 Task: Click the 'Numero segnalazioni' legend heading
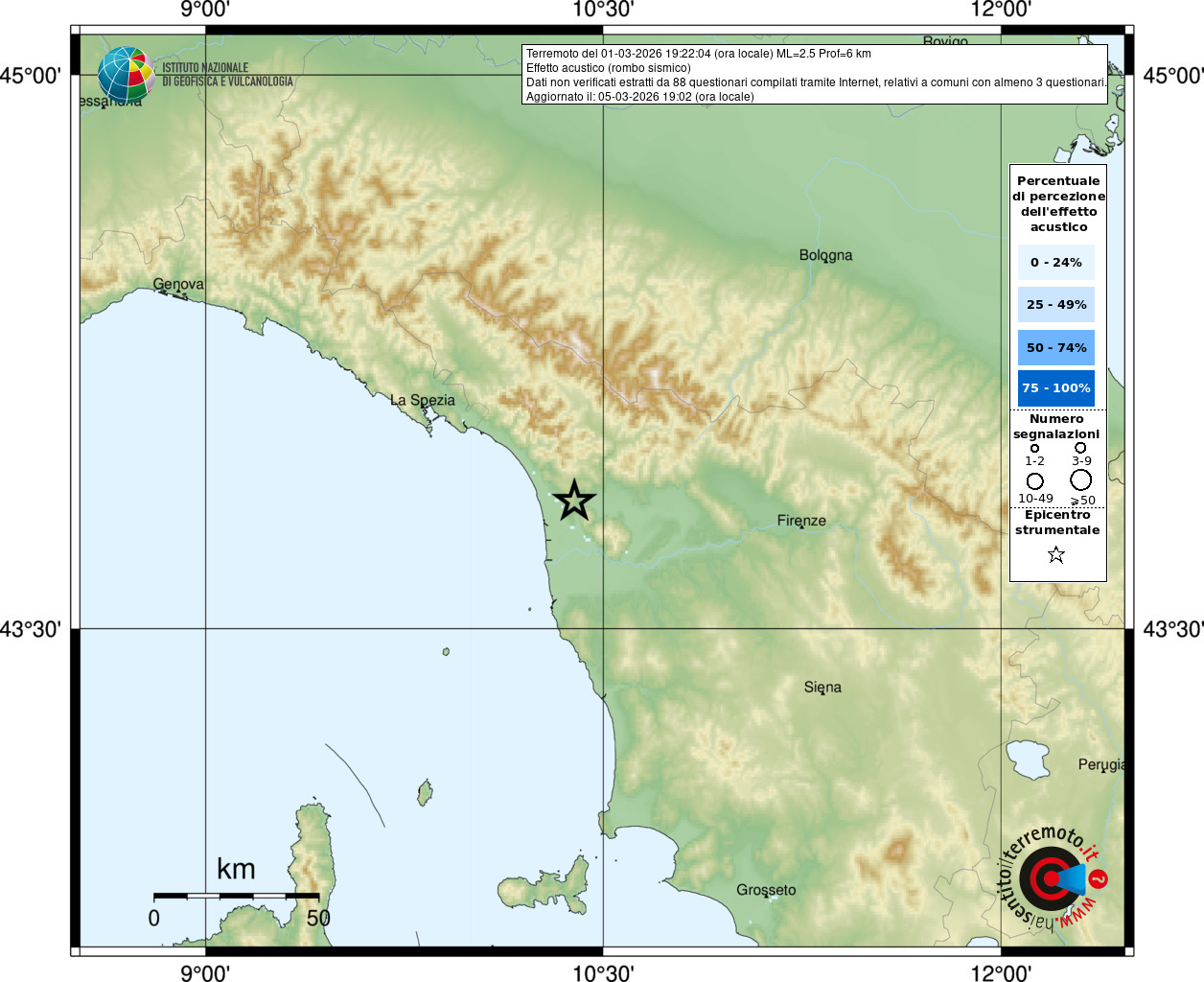pos(1056,427)
